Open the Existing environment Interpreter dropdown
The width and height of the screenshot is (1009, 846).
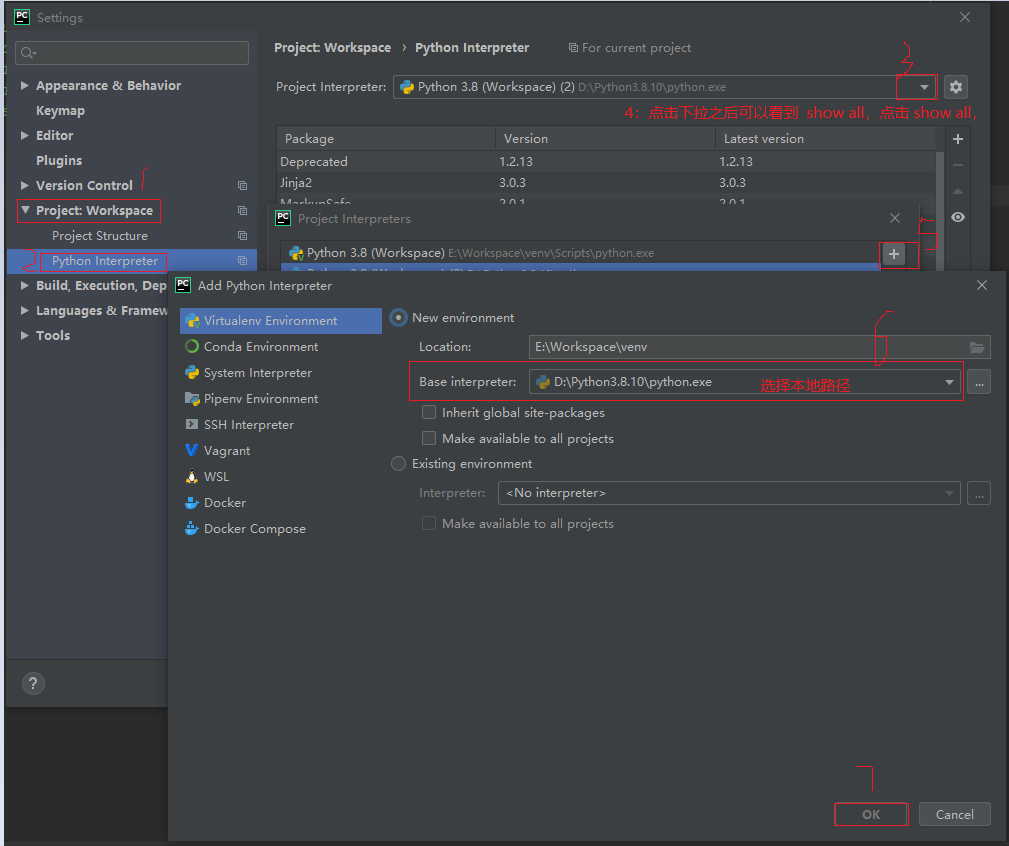click(x=949, y=493)
